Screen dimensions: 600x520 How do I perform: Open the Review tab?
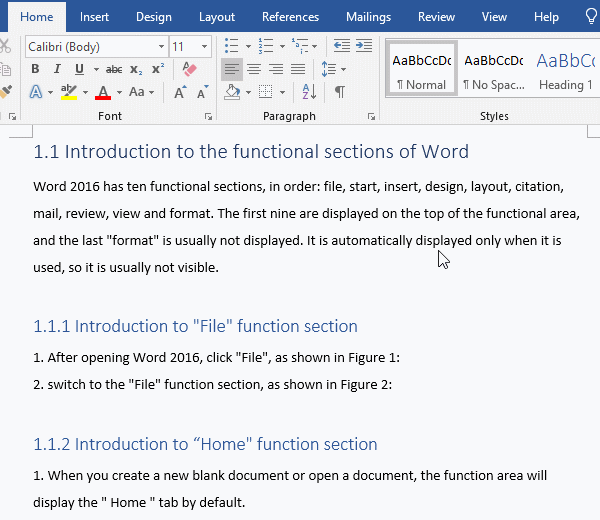[436, 17]
